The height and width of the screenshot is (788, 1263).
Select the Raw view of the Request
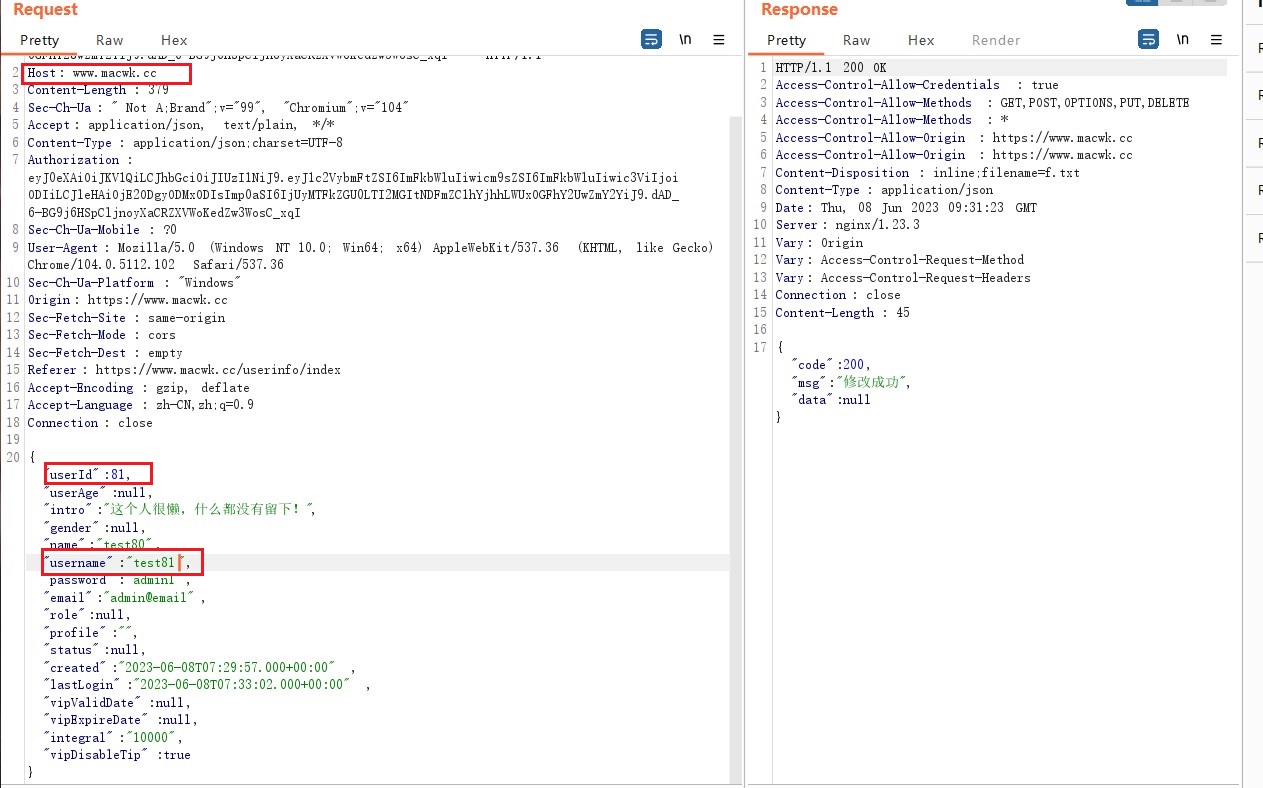pos(109,40)
